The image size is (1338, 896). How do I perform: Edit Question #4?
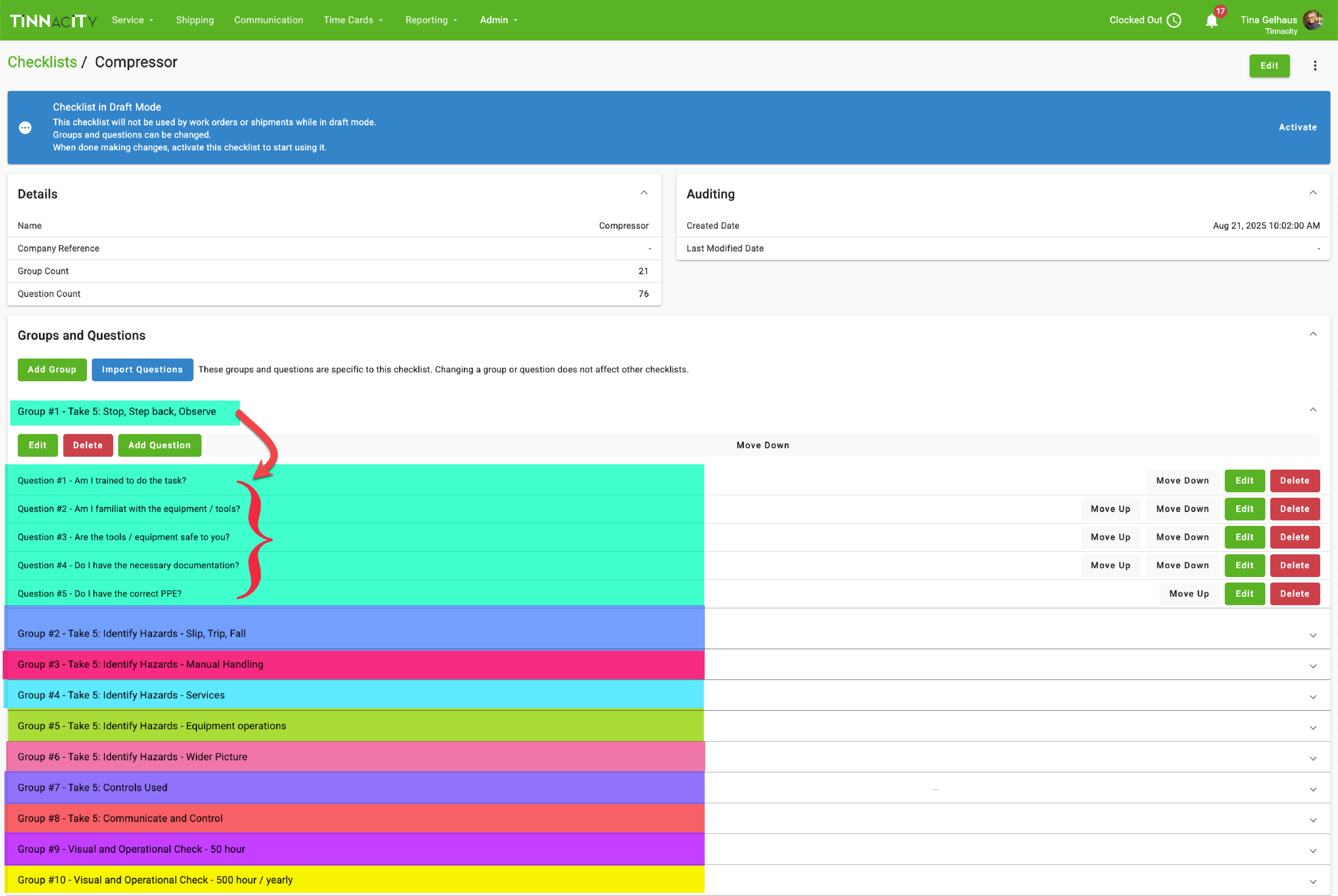click(x=1244, y=565)
